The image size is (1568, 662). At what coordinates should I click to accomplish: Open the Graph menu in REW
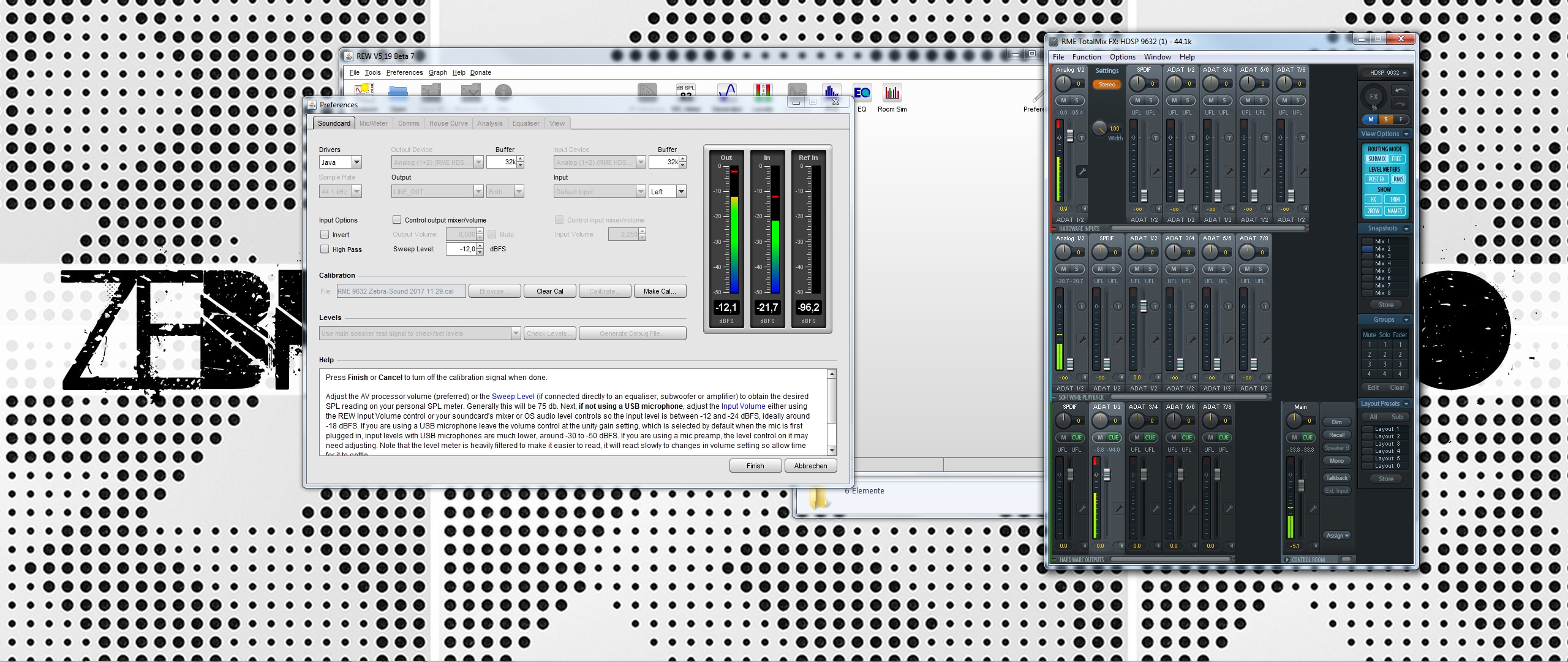(x=437, y=72)
